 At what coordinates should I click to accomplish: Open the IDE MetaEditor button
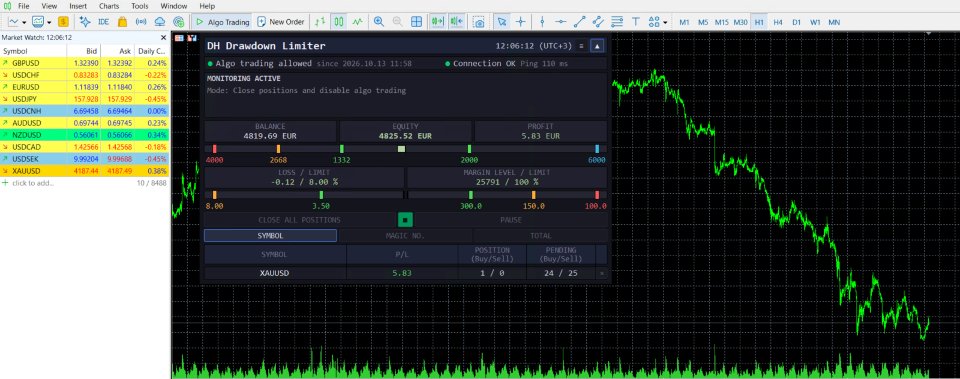pyautogui.click(x=103, y=22)
